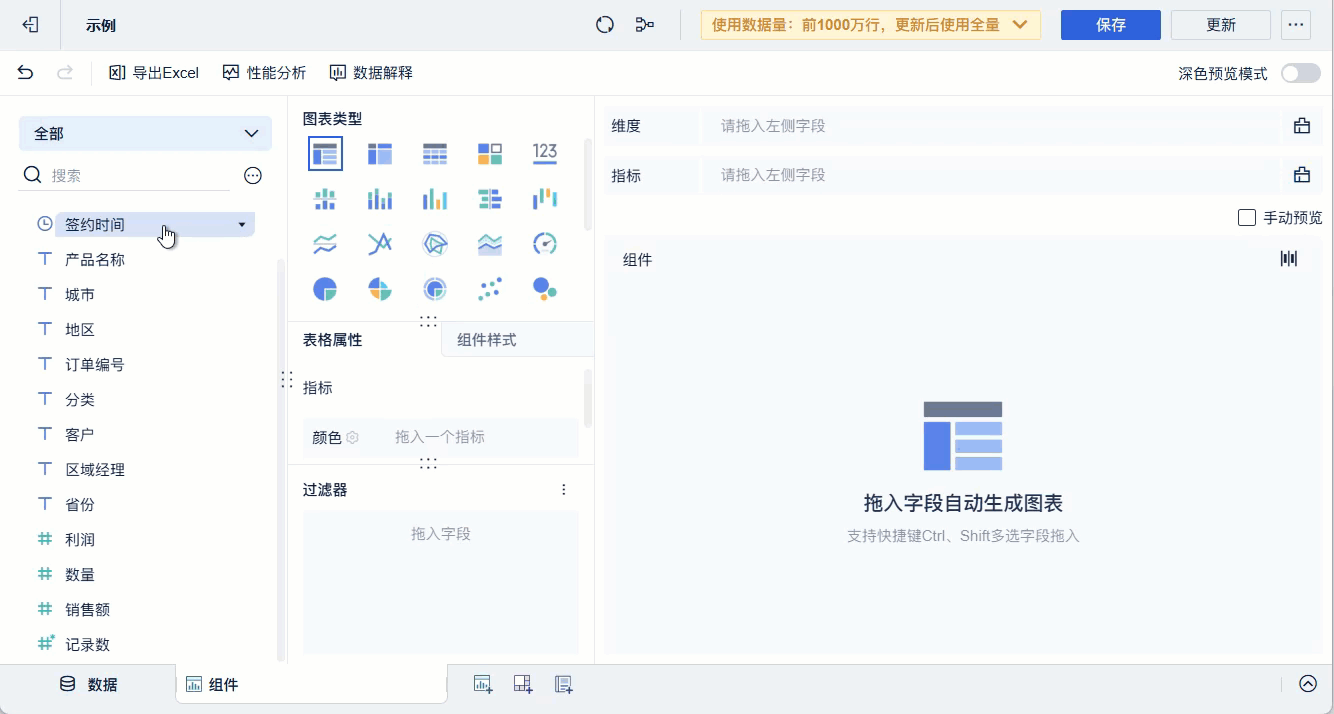
Task: Switch to the 表格属性 tab
Action: click(x=333, y=340)
